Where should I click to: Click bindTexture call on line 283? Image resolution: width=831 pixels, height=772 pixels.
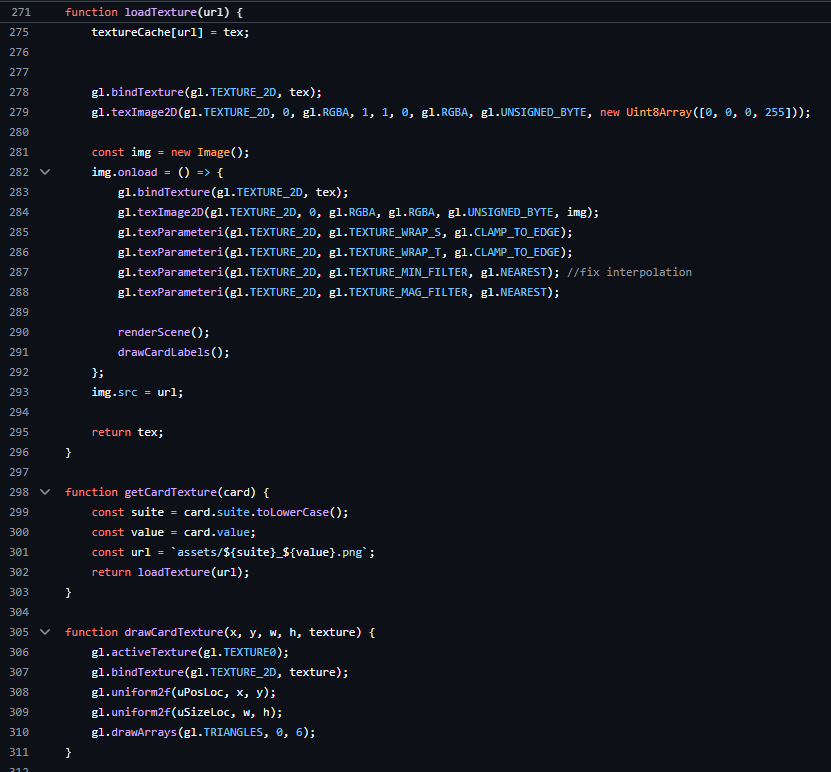174,192
